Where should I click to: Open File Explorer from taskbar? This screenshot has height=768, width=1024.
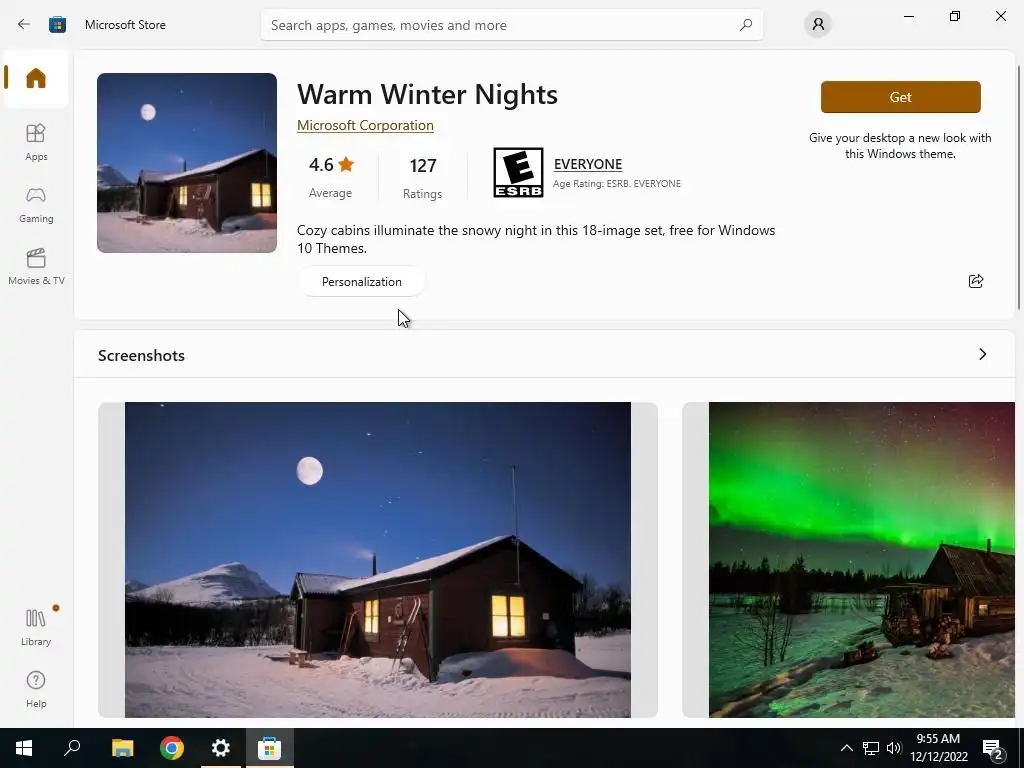[122, 748]
